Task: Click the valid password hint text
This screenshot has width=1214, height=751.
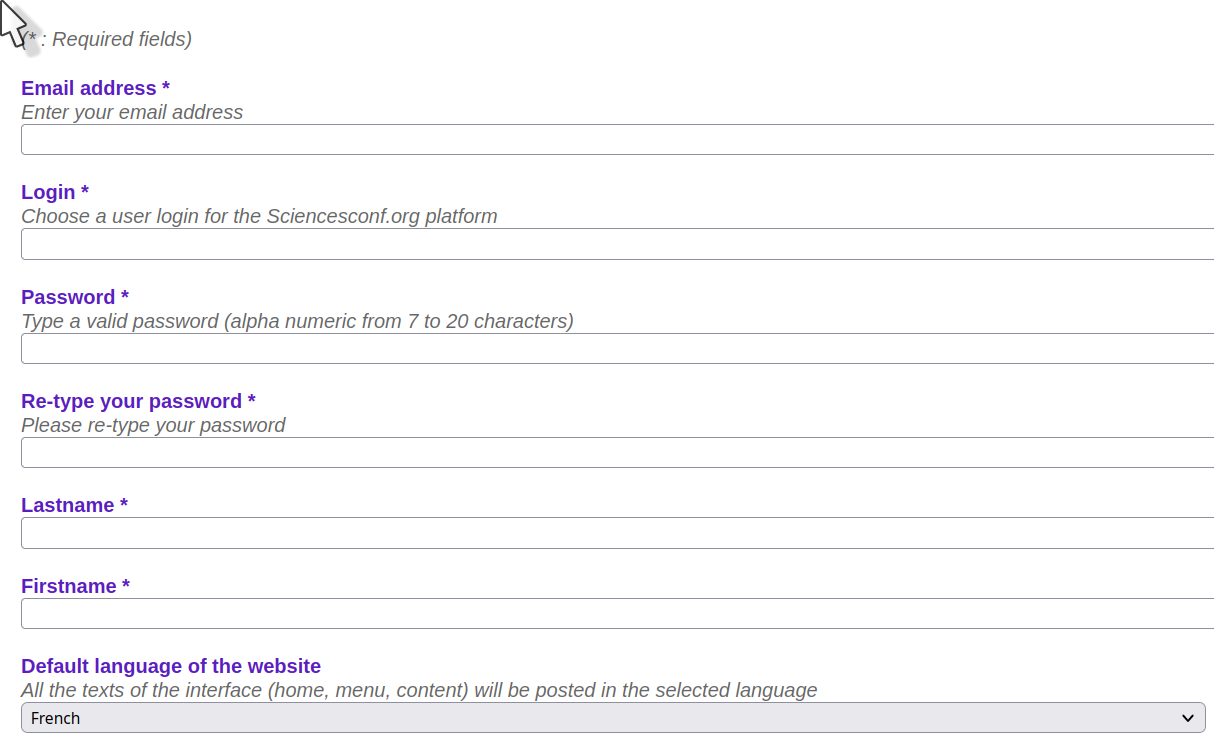Action: click(297, 321)
